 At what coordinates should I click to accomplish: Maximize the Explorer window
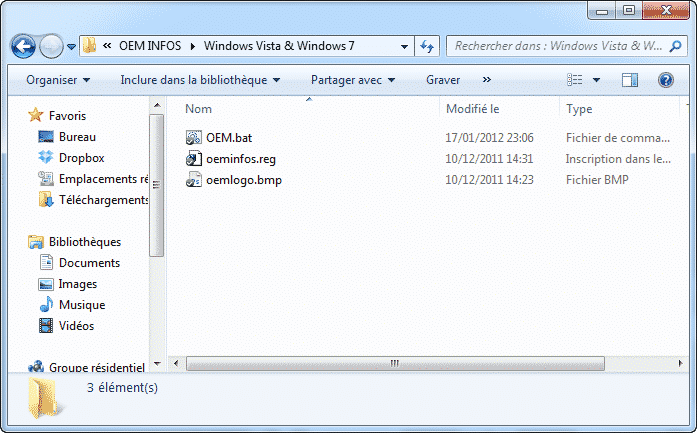coord(629,11)
